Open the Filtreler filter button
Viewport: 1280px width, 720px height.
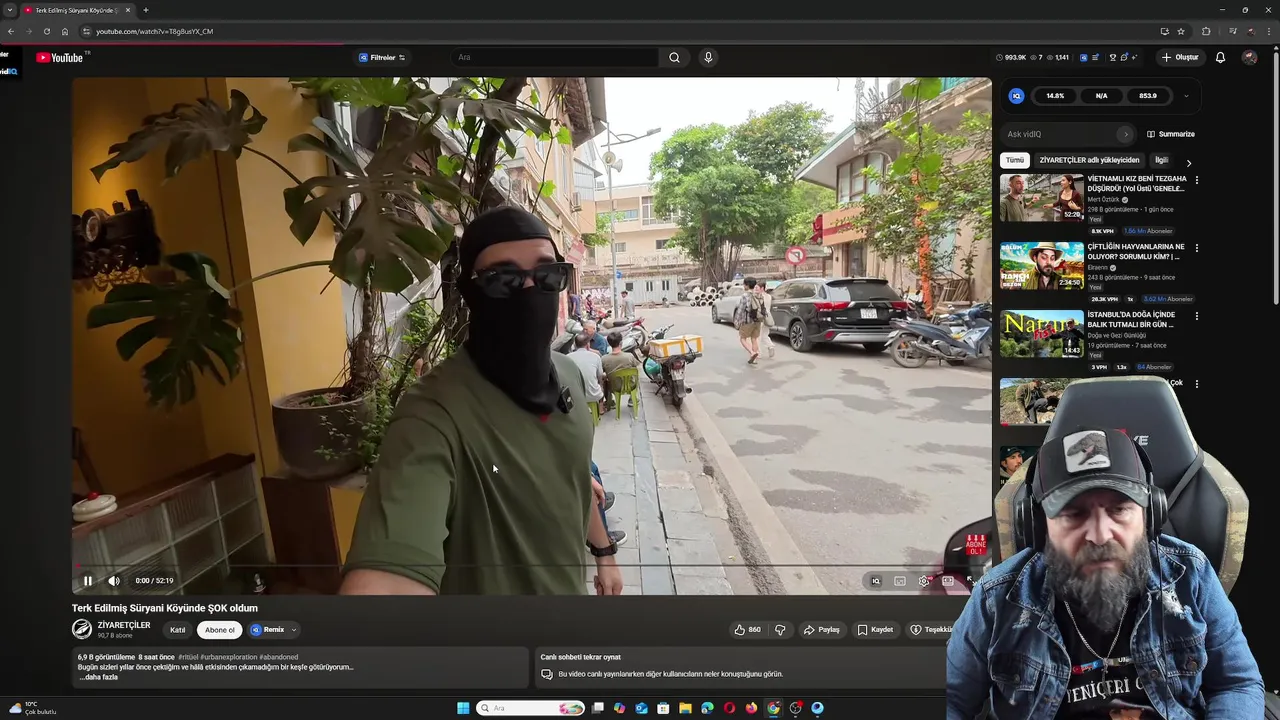tap(382, 57)
